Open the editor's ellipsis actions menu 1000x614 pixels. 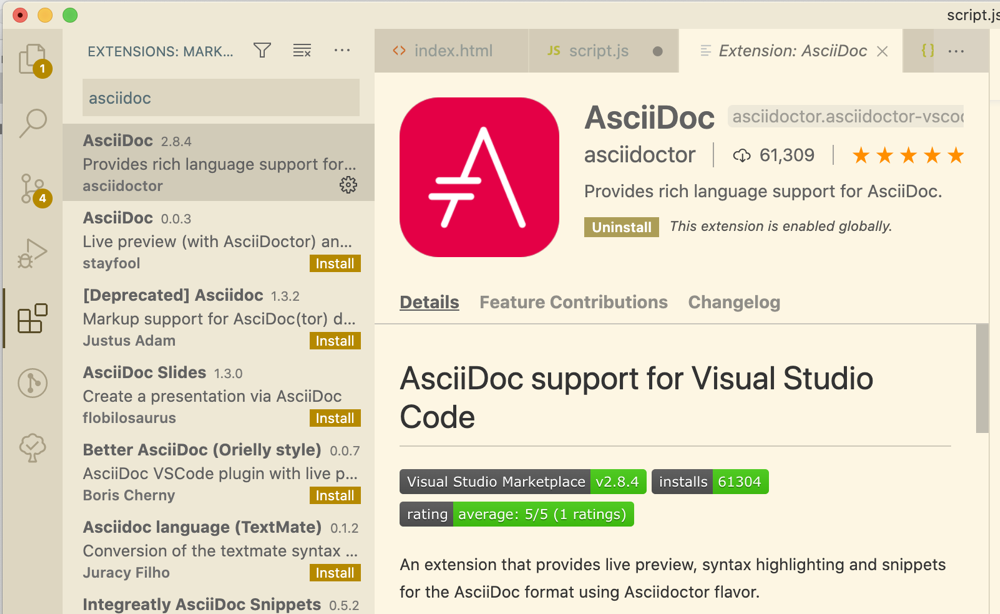[956, 50]
